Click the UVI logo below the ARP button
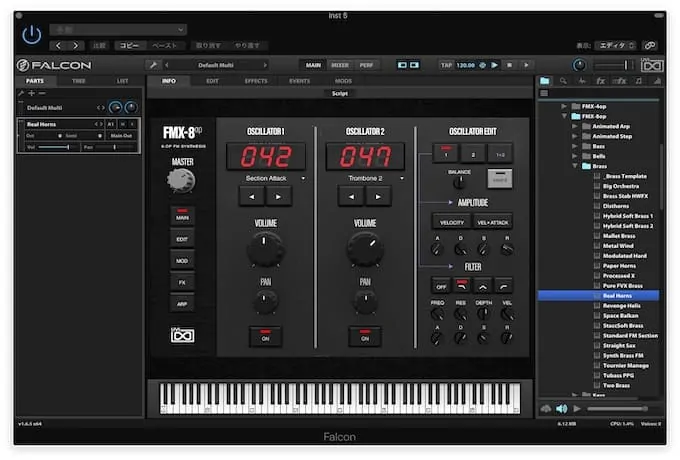Viewport: 680px width, 460px height. click(x=182, y=335)
